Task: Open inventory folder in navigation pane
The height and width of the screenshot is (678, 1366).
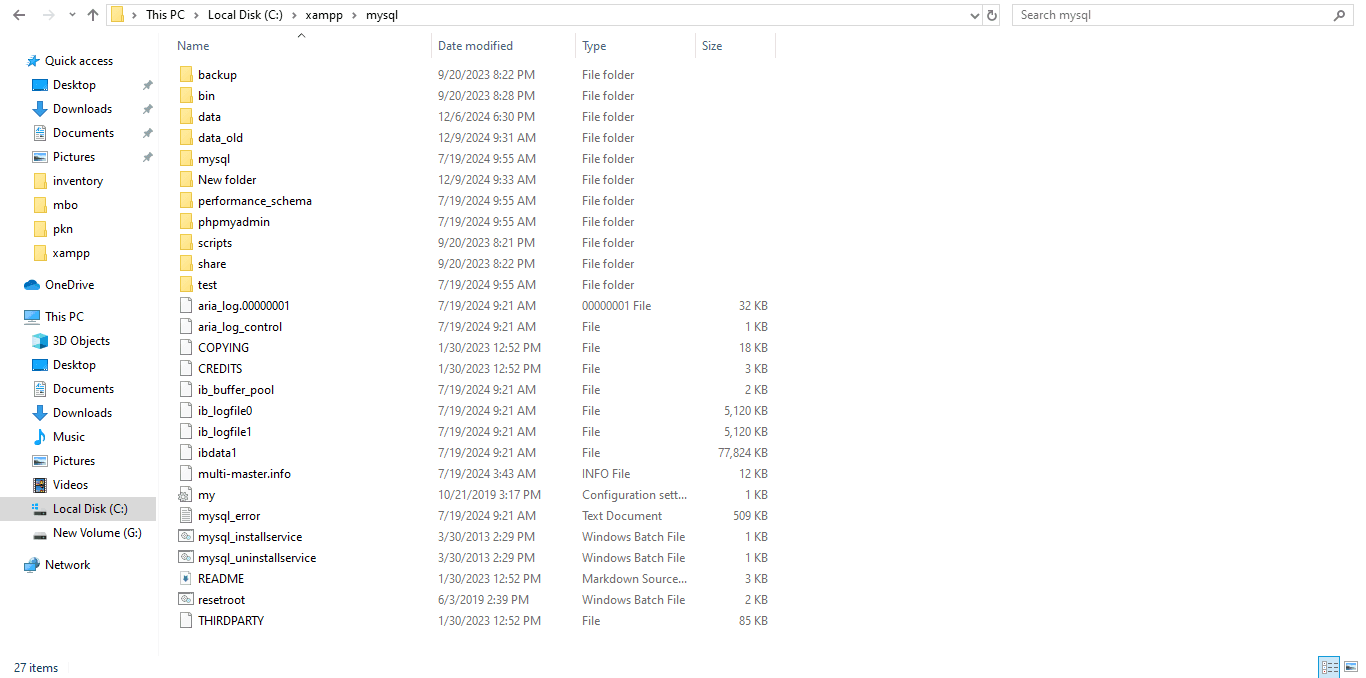Action: pyautogui.click(x=78, y=181)
